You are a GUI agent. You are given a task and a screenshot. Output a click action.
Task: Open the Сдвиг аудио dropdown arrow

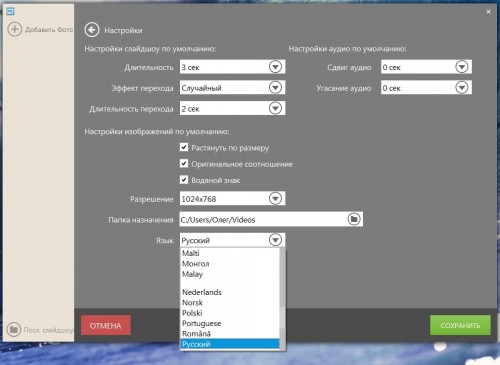[x=462, y=67]
